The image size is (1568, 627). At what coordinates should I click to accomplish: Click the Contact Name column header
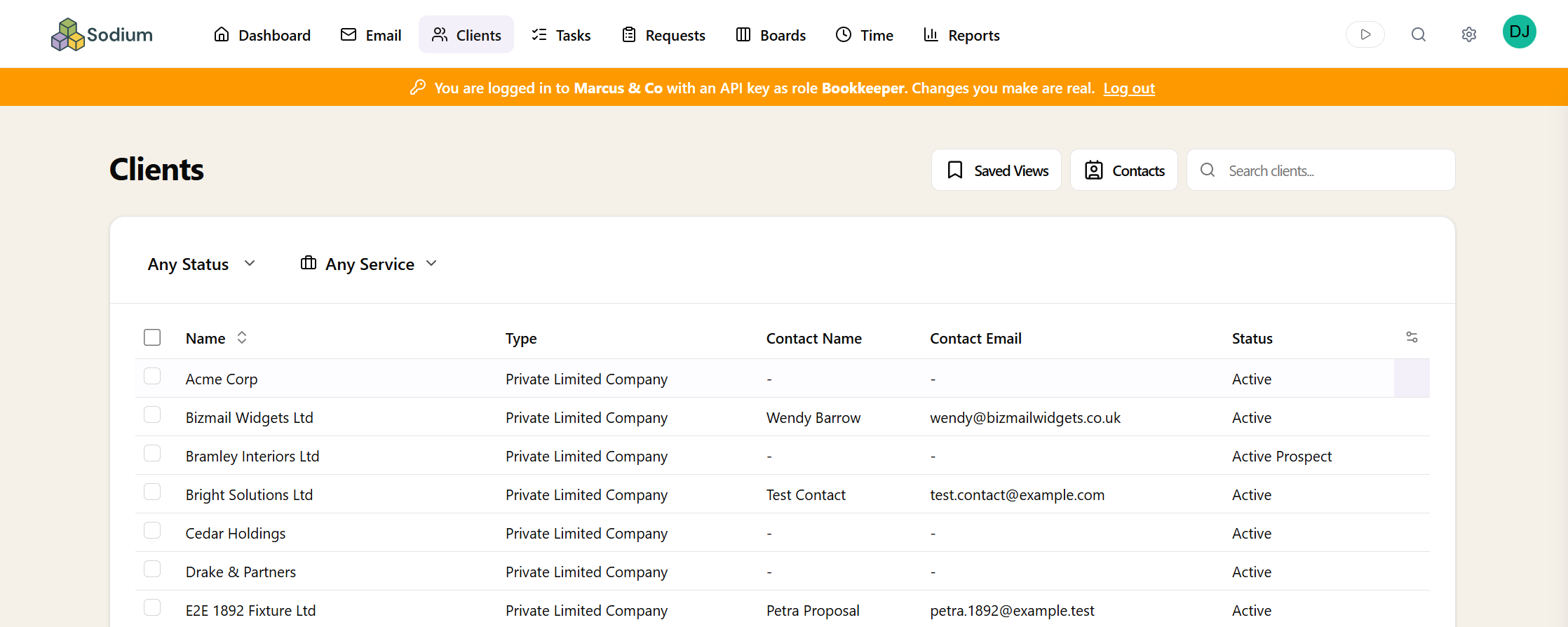point(813,338)
